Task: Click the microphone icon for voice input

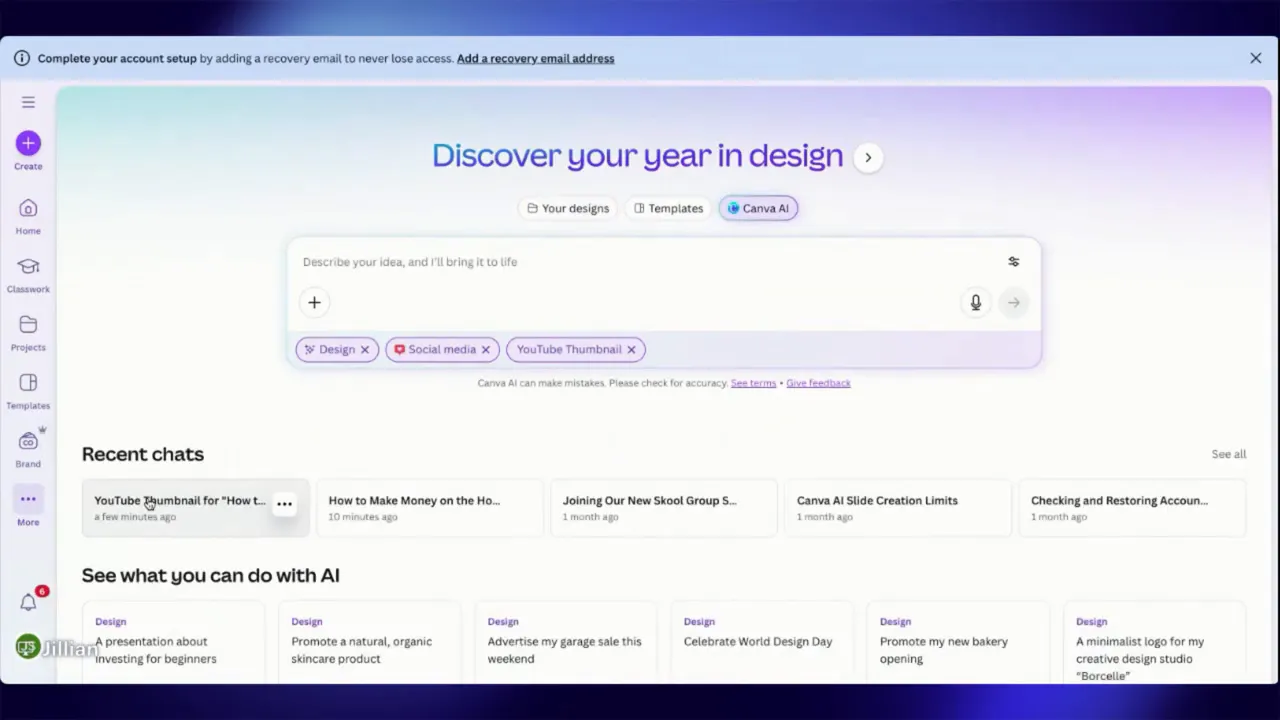Action: (975, 302)
